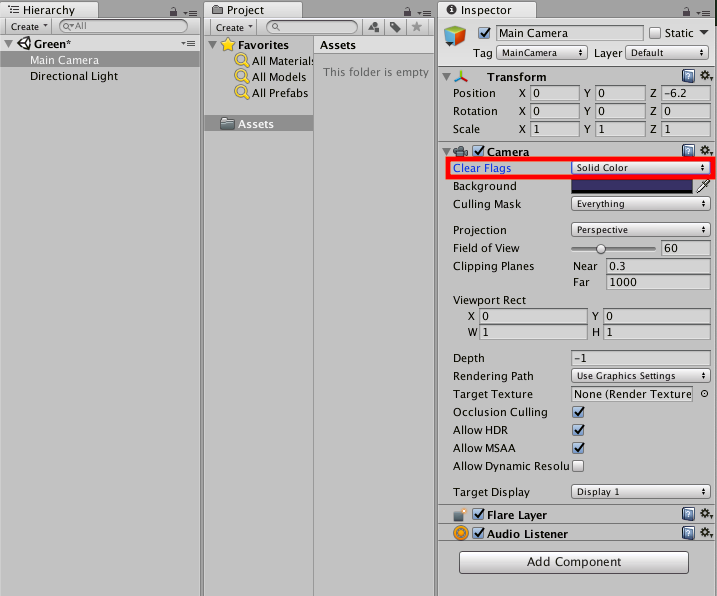
Task: Toggle Allow HDR checkbox
Action: (578, 430)
